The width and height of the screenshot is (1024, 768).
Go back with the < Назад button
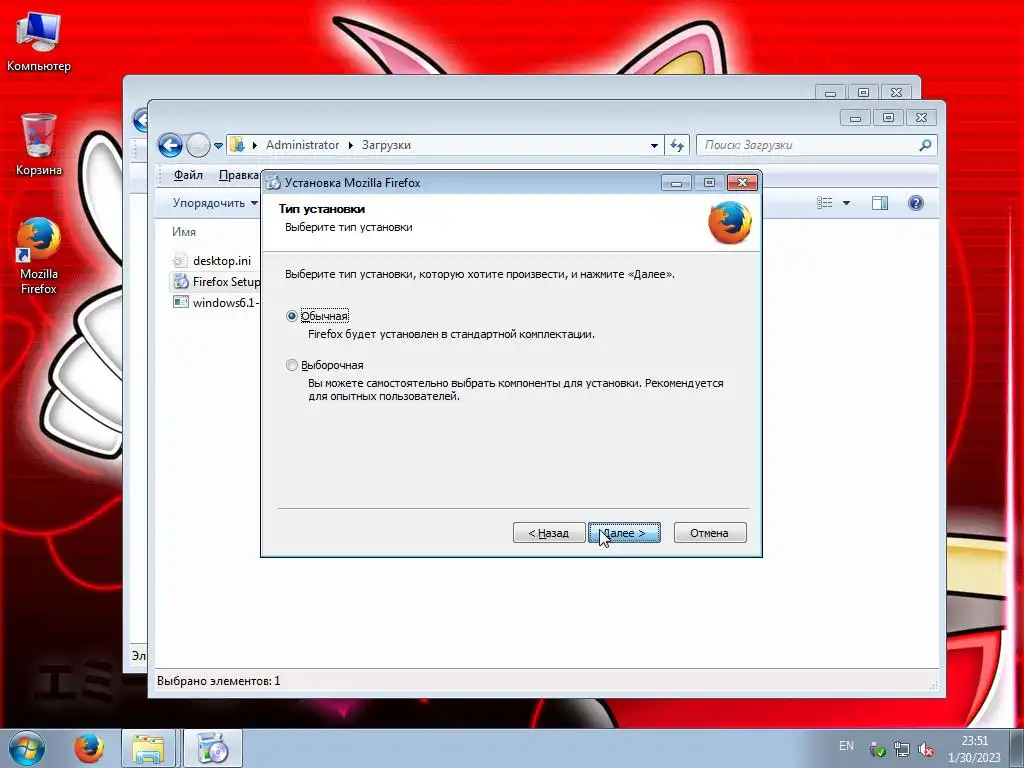pos(549,533)
